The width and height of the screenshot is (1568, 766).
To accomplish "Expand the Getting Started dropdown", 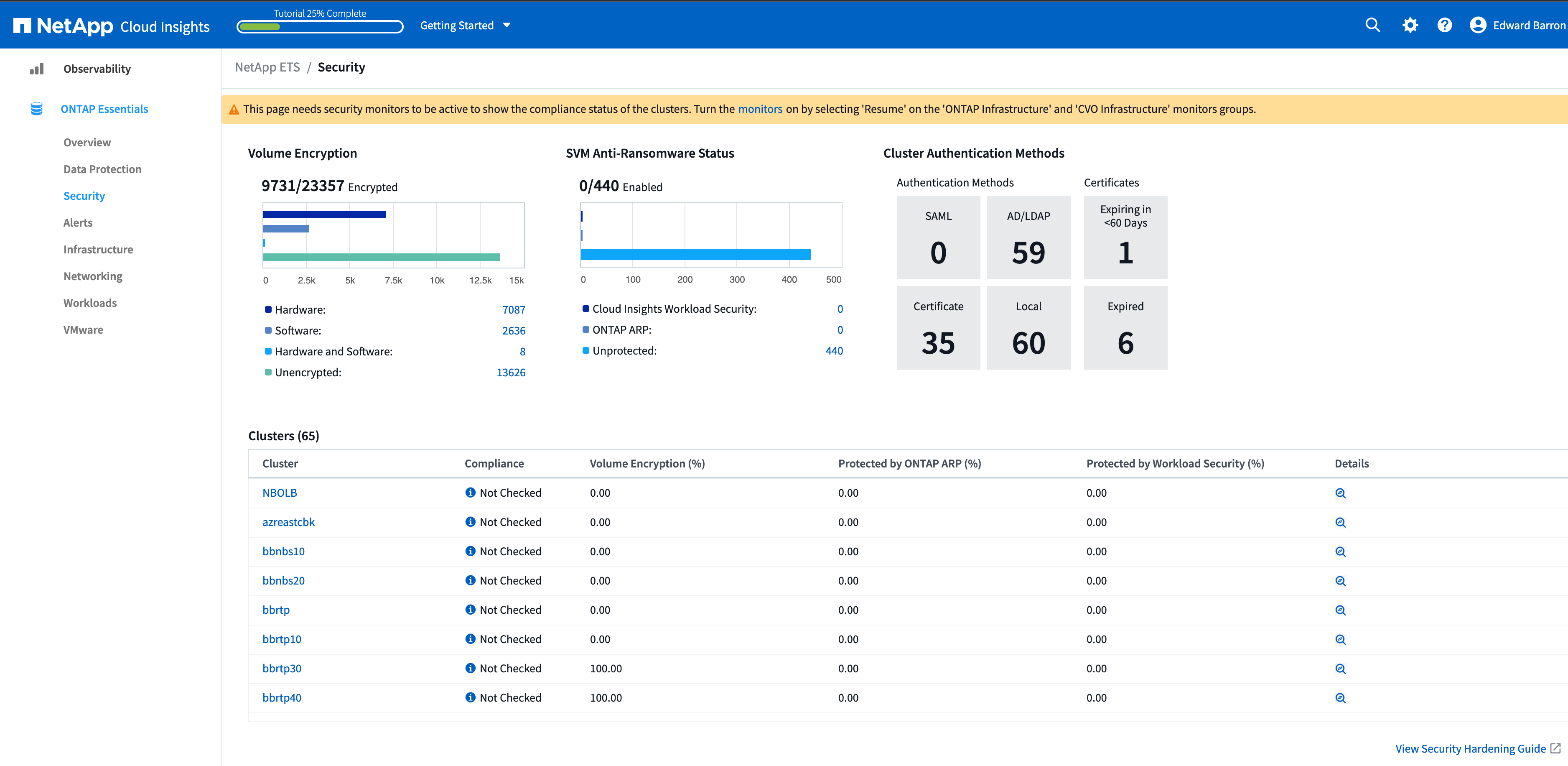I will point(457,26).
